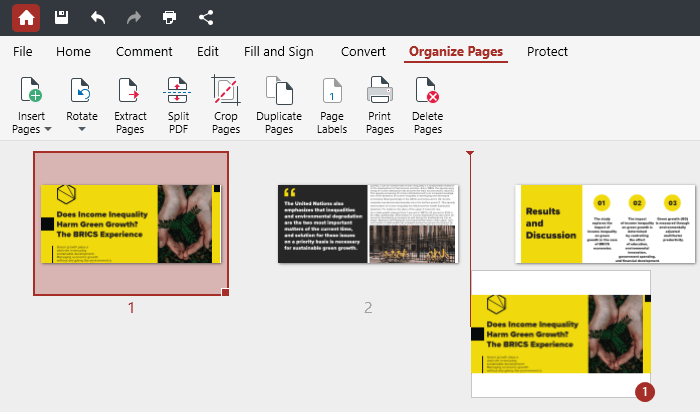Image resolution: width=700 pixels, height=412 pixels.
Task: Open the Edit tab
Action: pyautogui.click(x=208, y=52)
